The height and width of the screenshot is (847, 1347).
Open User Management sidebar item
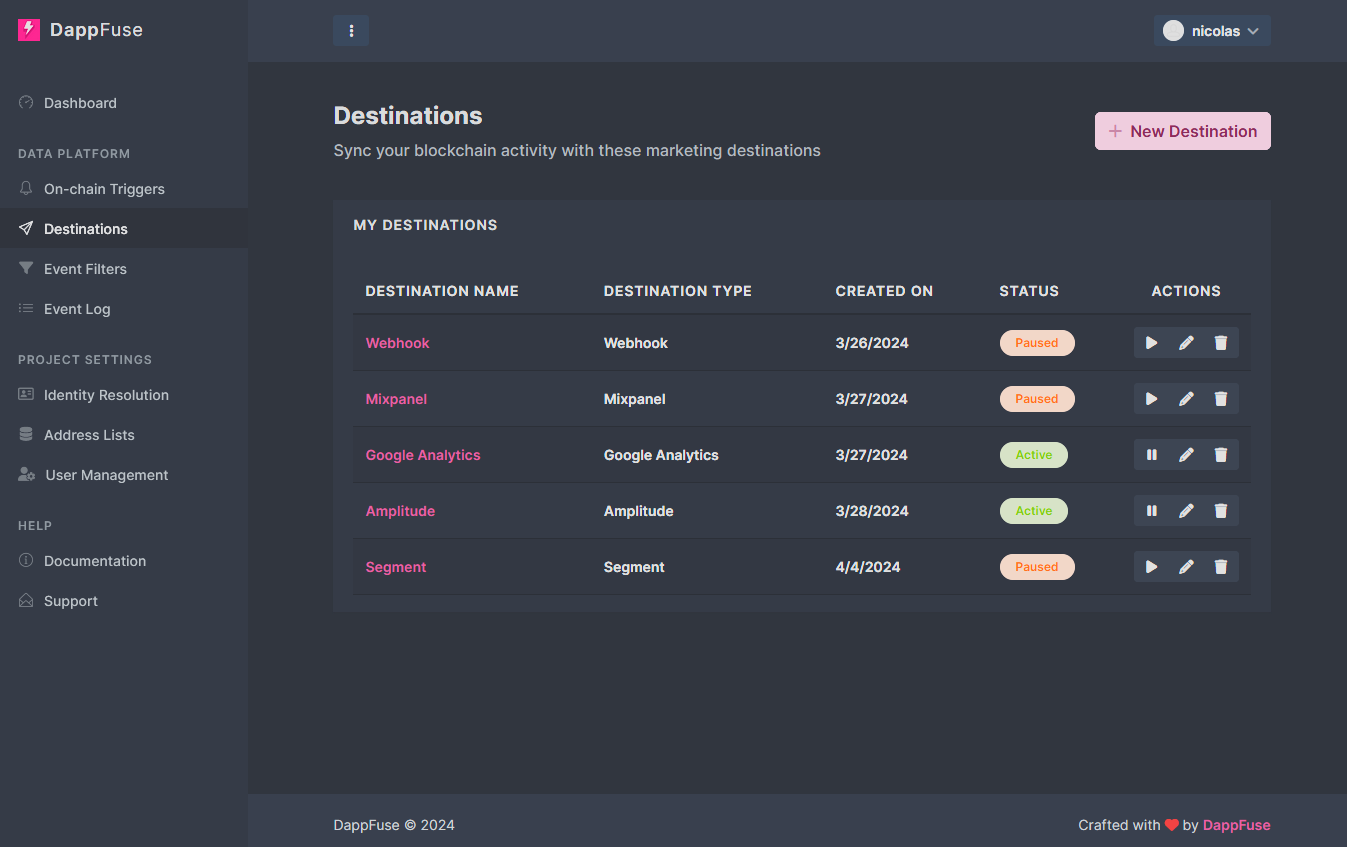[x=124, y=475]
